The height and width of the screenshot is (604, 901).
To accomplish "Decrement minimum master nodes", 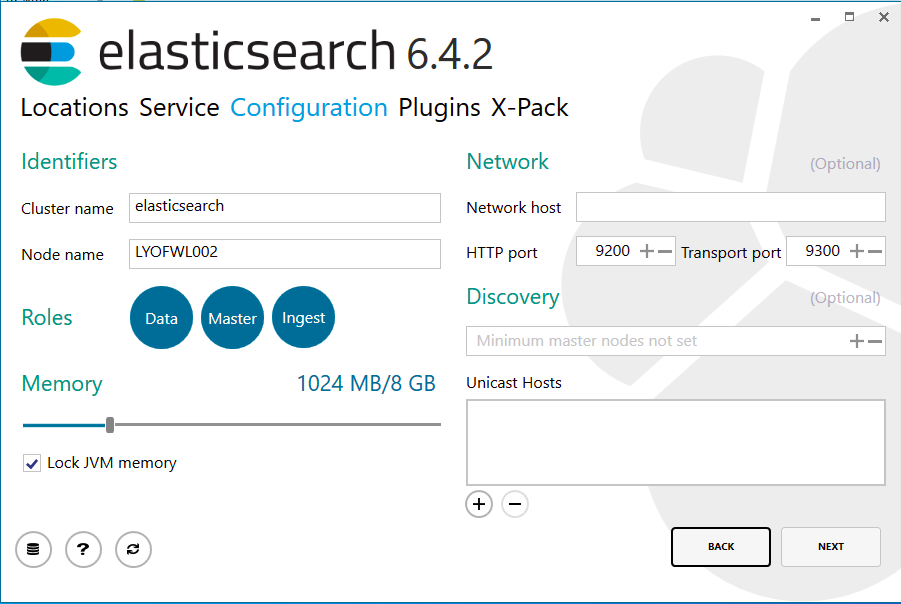I will pyautogui.click(x=875, y=341).
